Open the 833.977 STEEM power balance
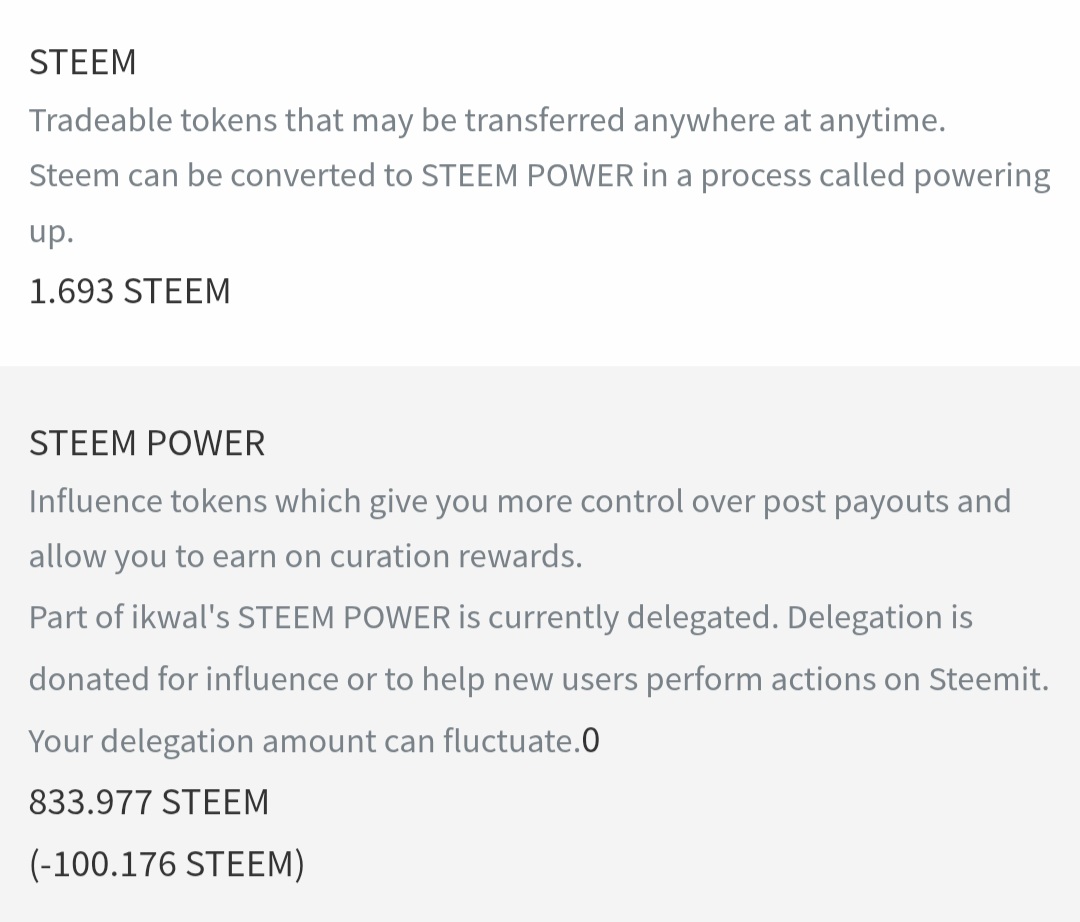Viewport: 1080px width, 922px height. tap(149, 801)
